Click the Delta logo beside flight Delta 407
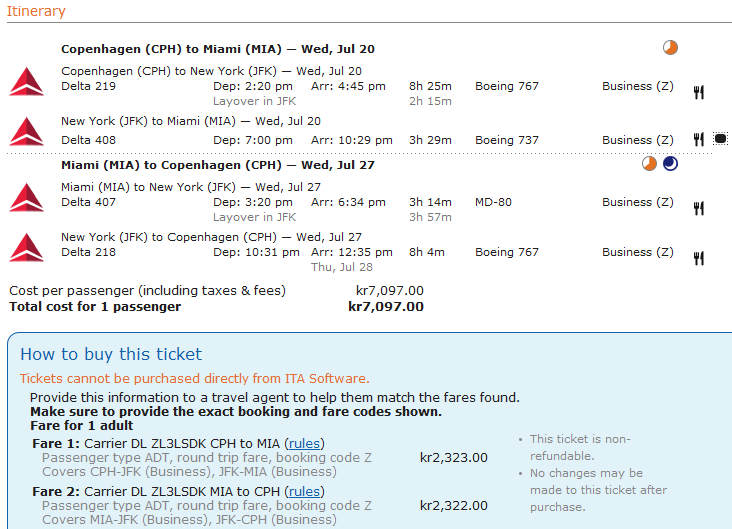This screenshot has width=732, height=529. tap(26, 196)
